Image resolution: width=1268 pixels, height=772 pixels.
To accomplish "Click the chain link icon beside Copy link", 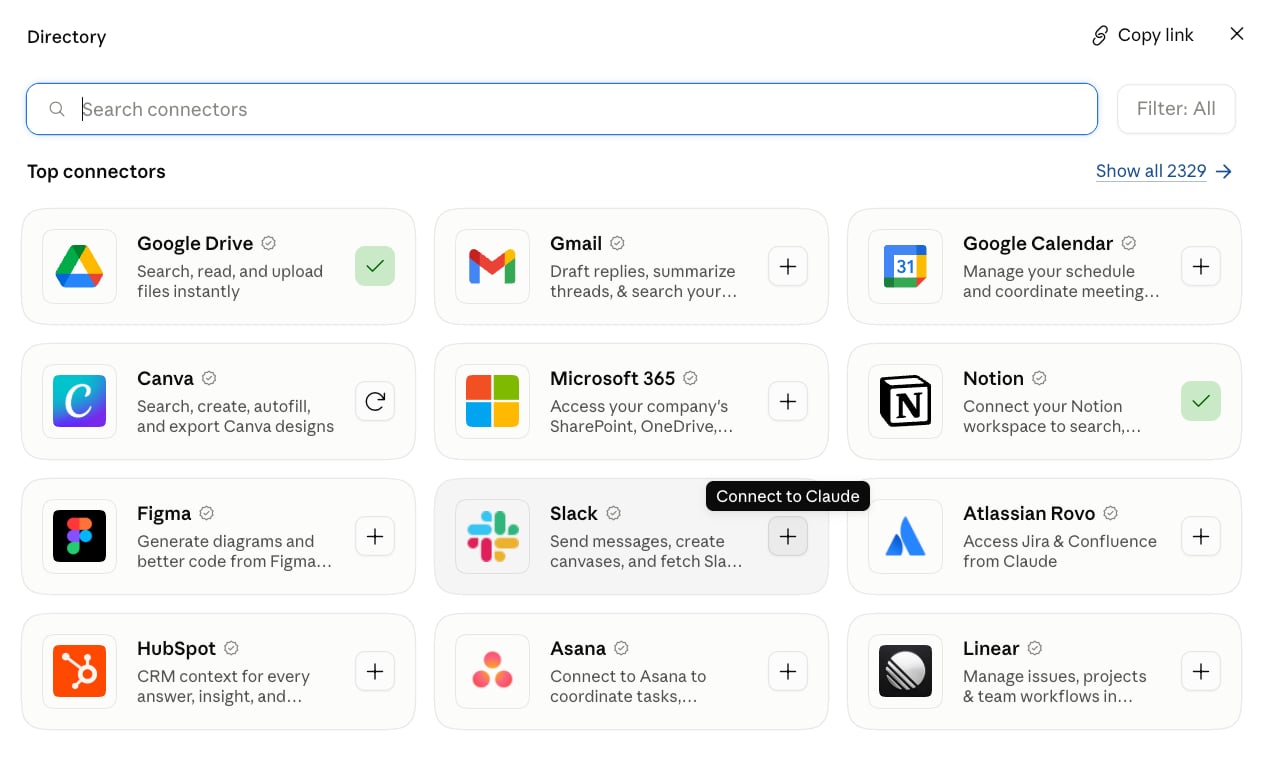I will click(x=1100, y=36).
